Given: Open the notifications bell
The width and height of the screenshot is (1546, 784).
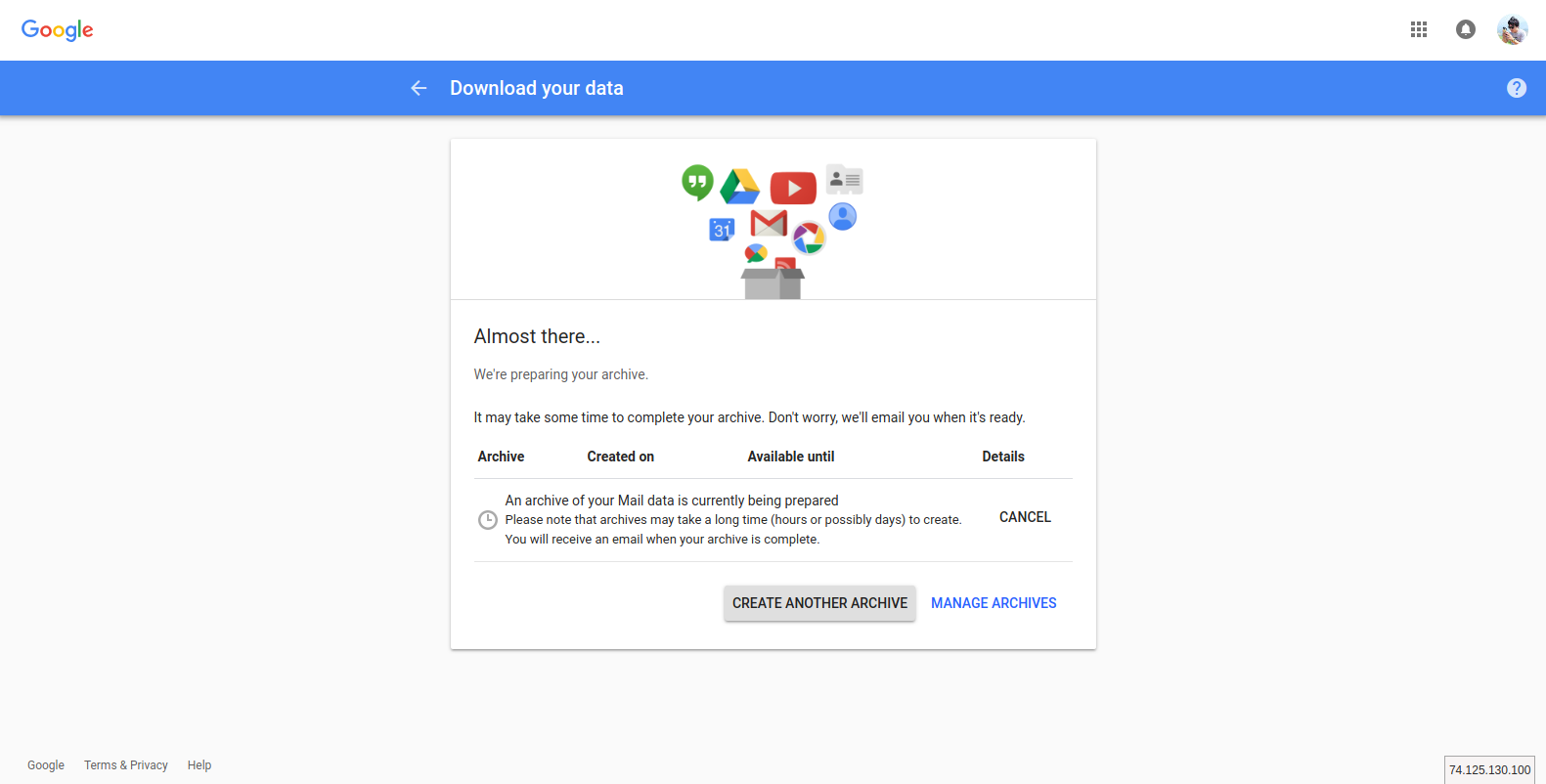Looking at the screenshot, I should click(1465, 29).
